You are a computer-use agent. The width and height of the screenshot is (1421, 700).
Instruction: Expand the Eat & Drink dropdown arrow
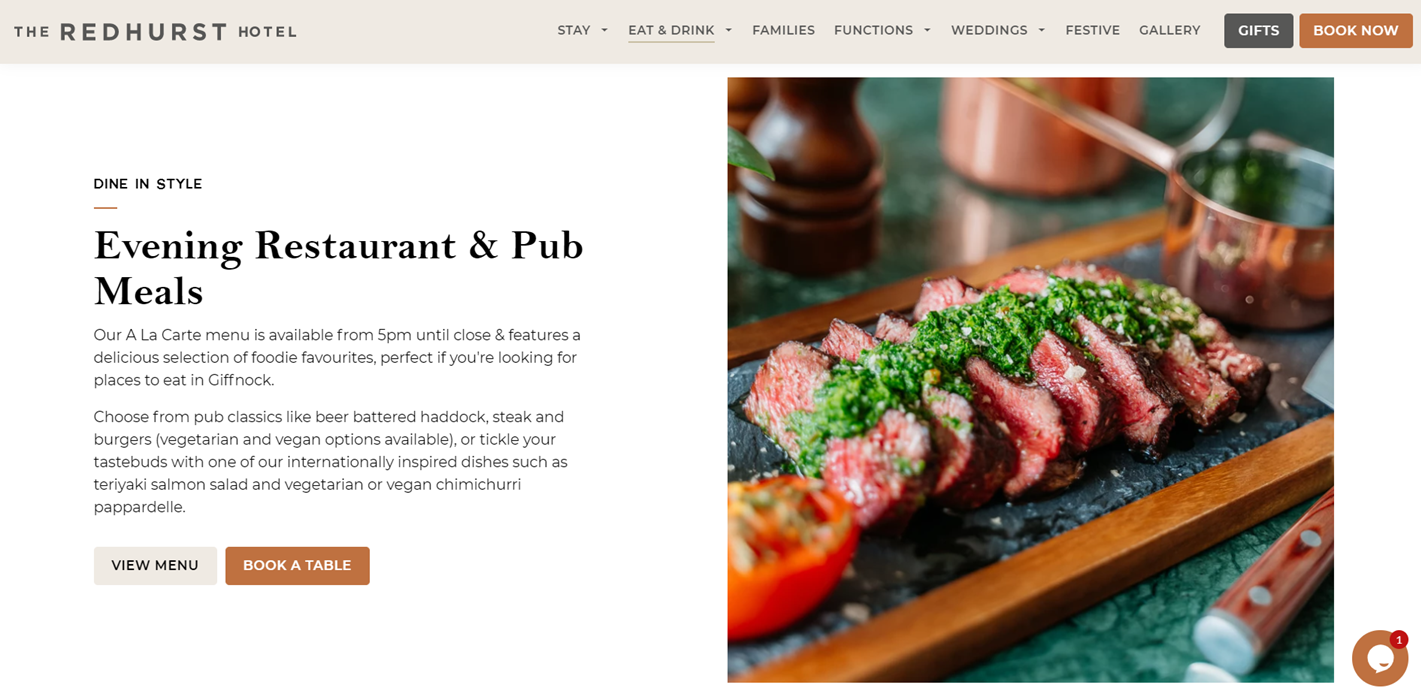point(728,31)
